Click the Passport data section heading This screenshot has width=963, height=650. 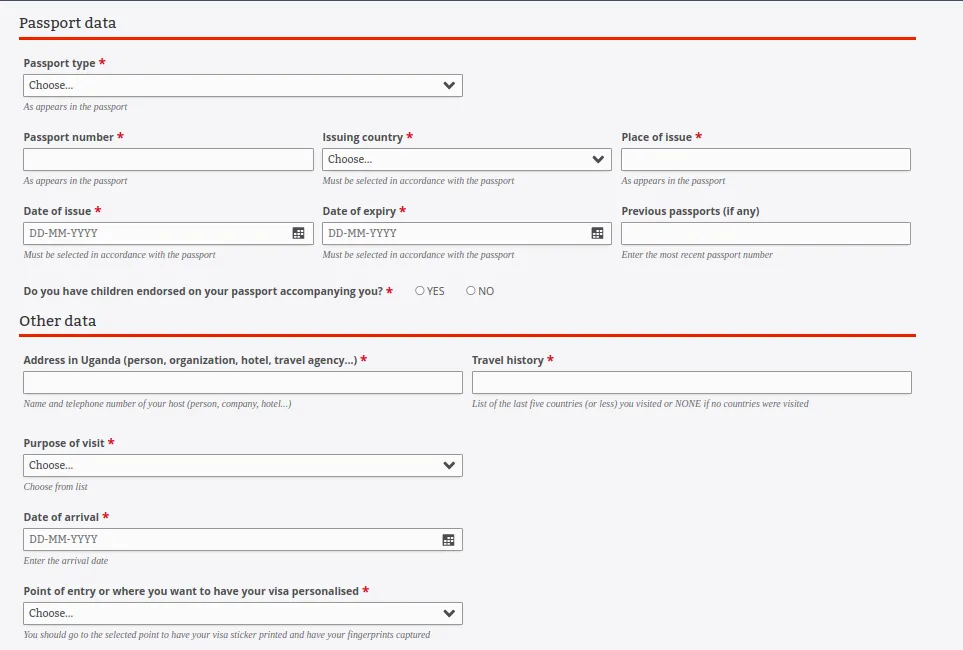[68, 22]
